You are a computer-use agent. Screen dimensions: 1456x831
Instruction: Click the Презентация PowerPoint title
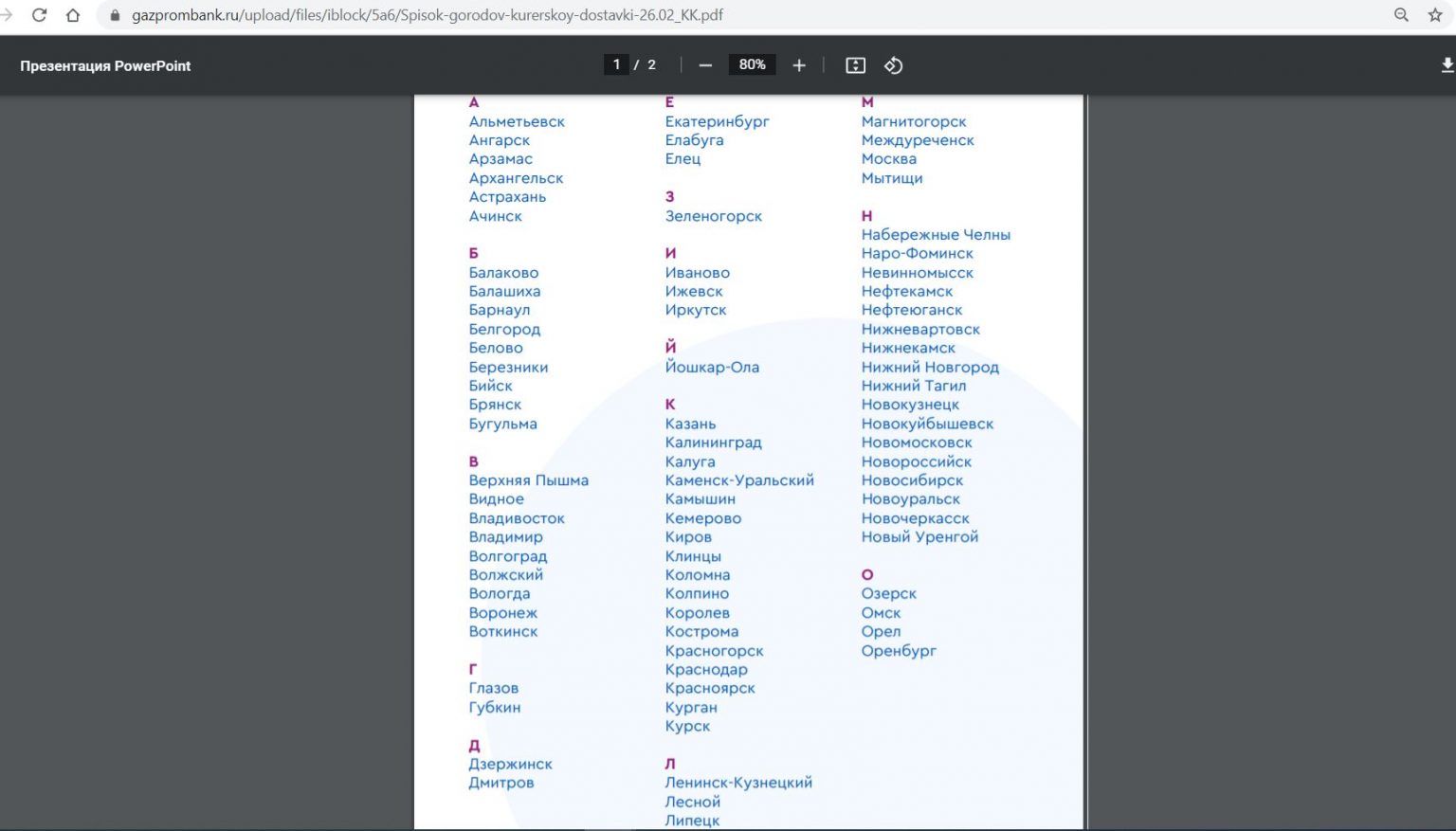(105, 65)
